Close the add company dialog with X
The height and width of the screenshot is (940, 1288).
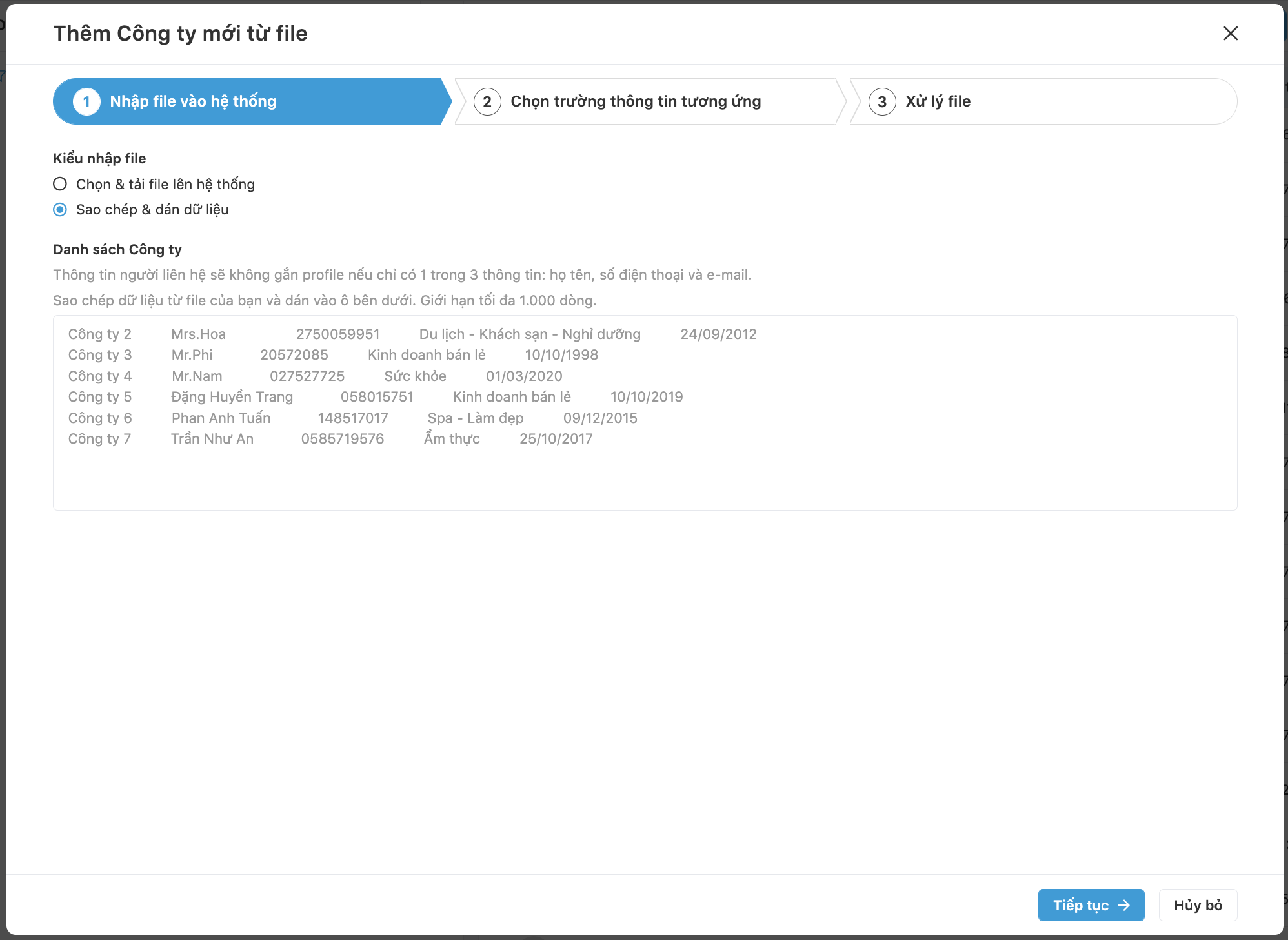tap(1230, 34)
